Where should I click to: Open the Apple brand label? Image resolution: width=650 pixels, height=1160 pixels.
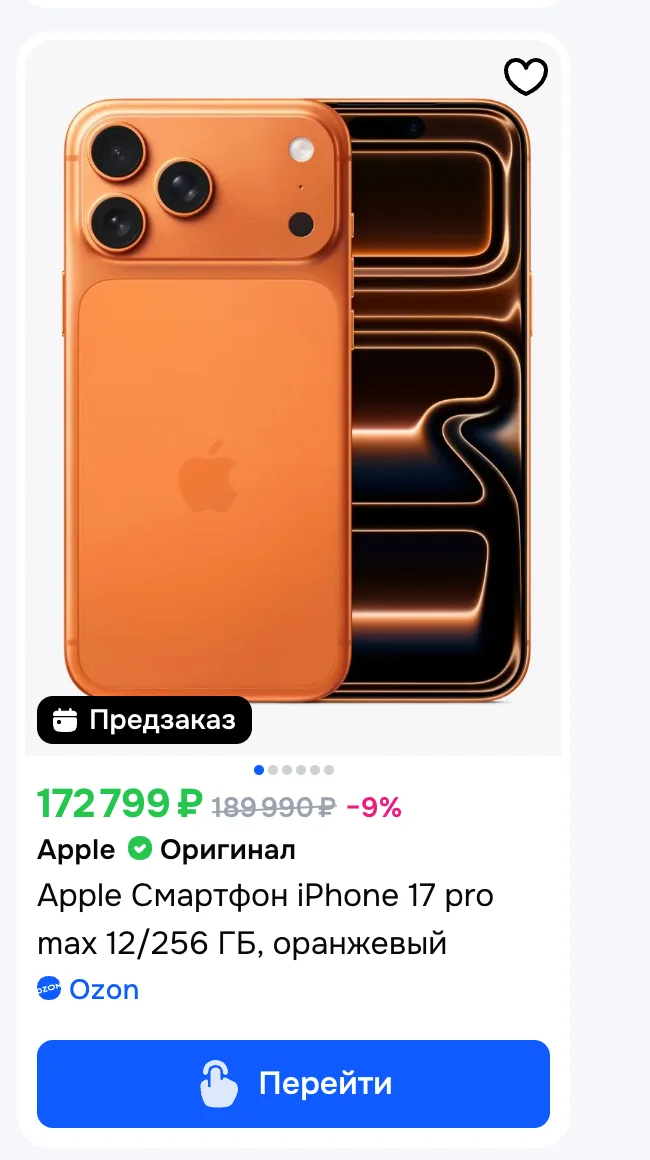[76, 851]
